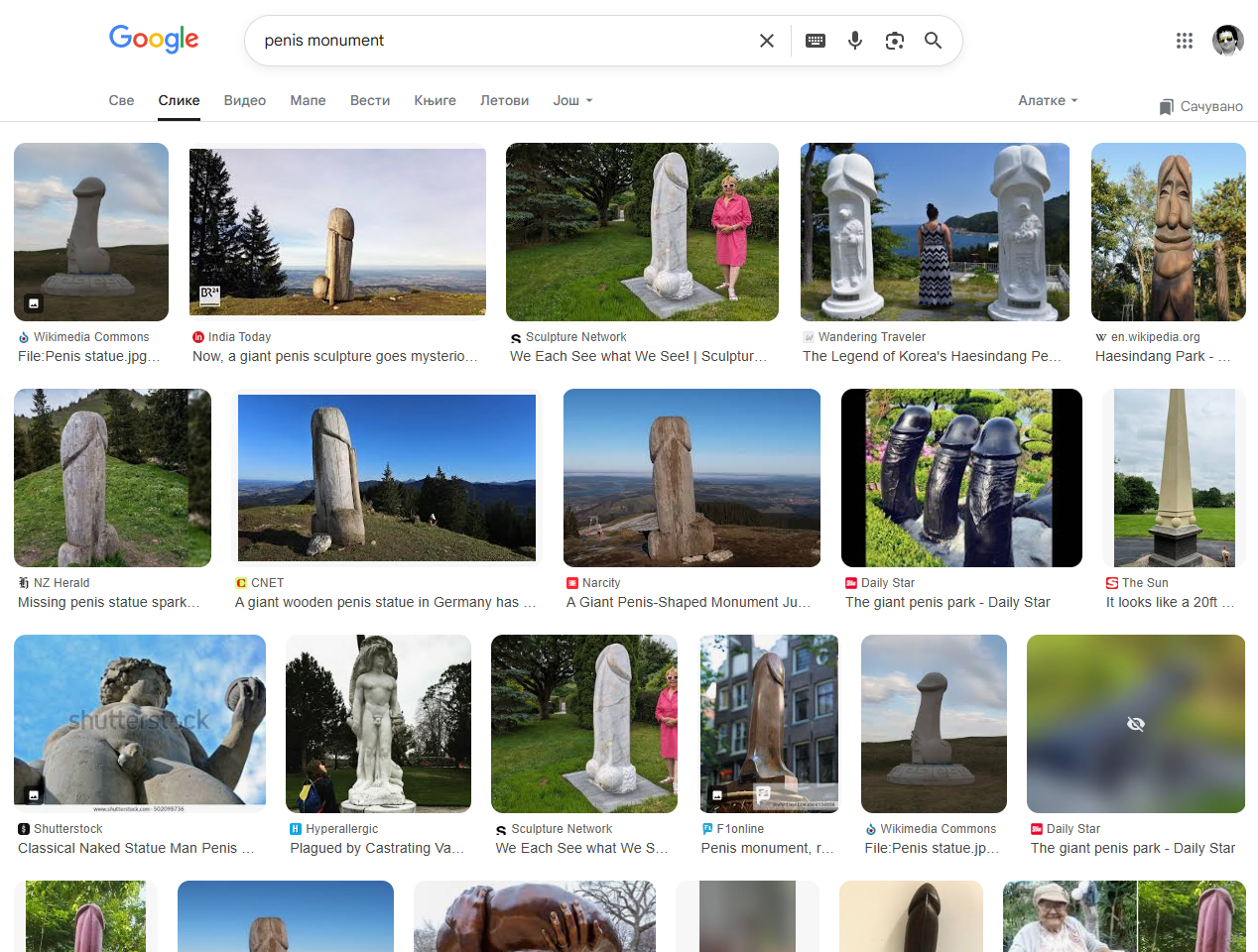Click the 'F1online' source name
The image size is (1258, 952).
pyautogui.click(x=741, y=829)
